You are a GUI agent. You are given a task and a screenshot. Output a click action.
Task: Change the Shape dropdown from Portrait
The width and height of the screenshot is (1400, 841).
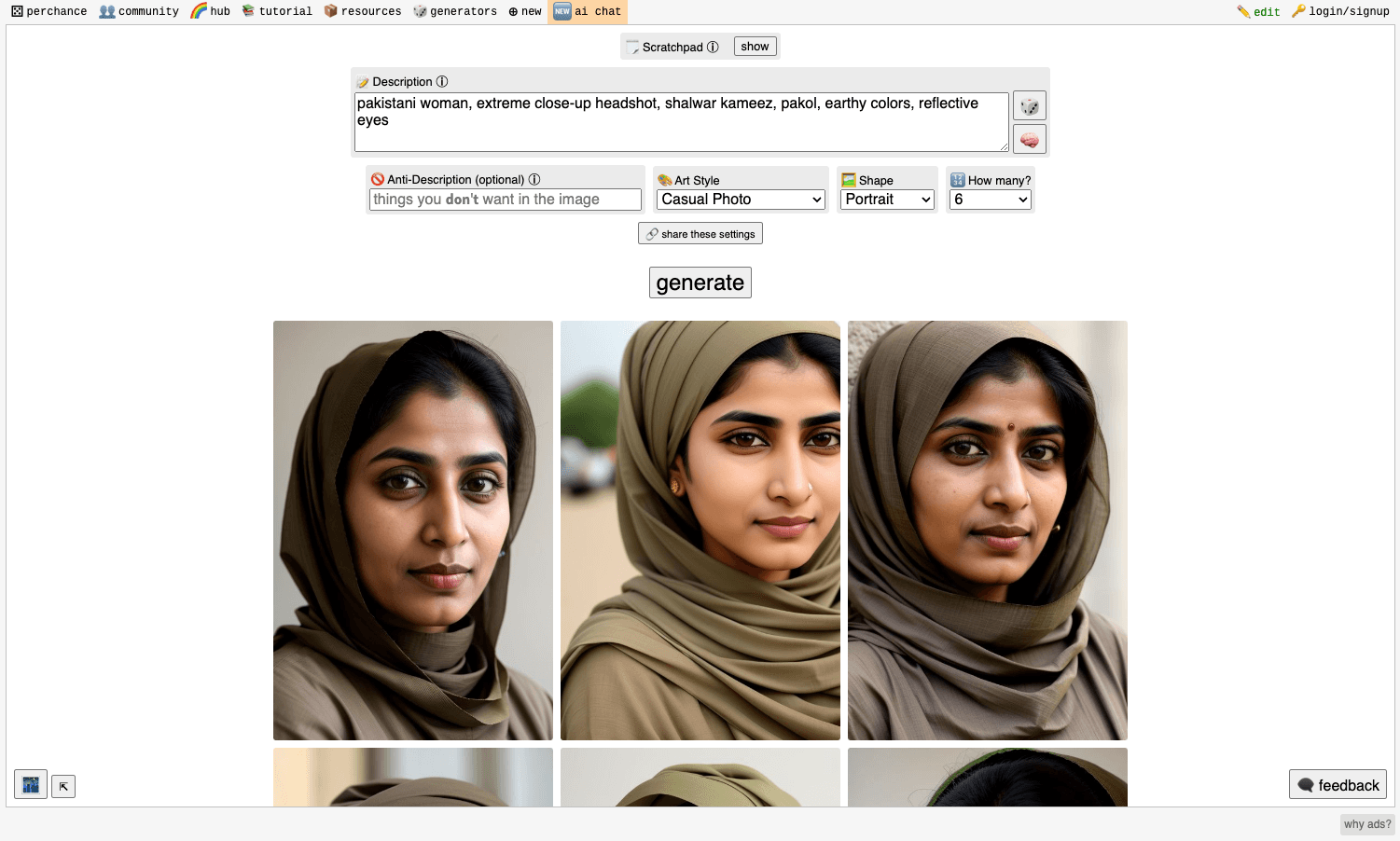coord(886,199)
